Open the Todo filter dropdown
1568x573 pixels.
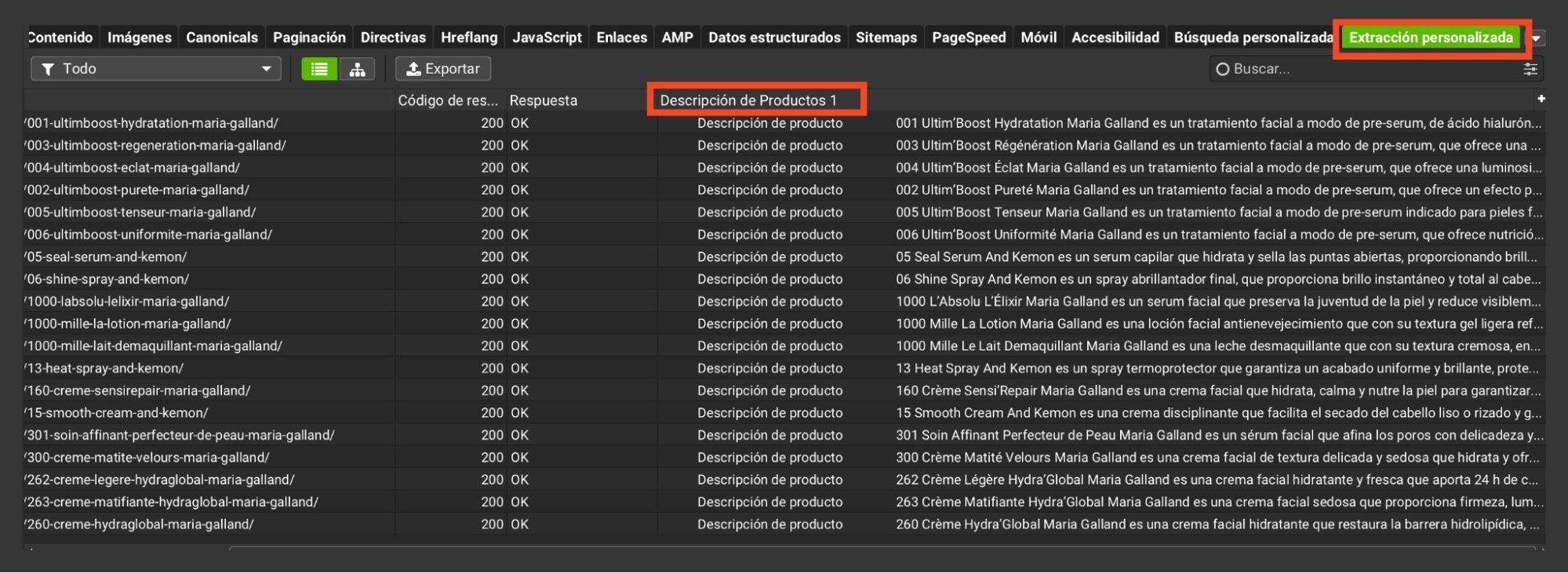click(156, 69)
